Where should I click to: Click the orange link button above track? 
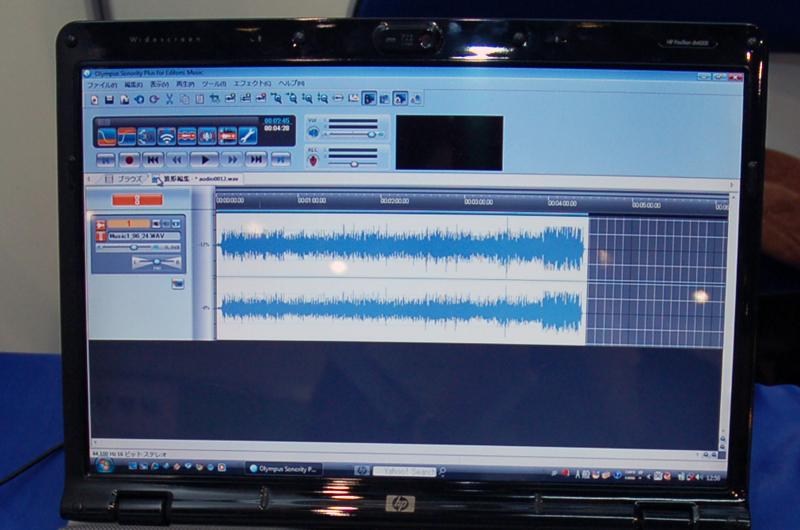point(138,200)
